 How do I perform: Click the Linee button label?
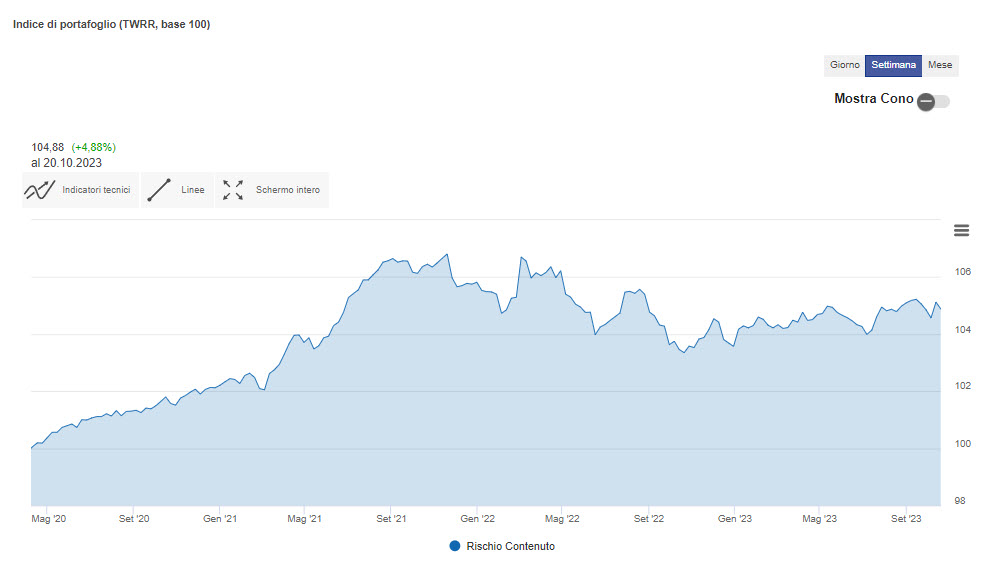pyautogui.click(x=192, y=190)
